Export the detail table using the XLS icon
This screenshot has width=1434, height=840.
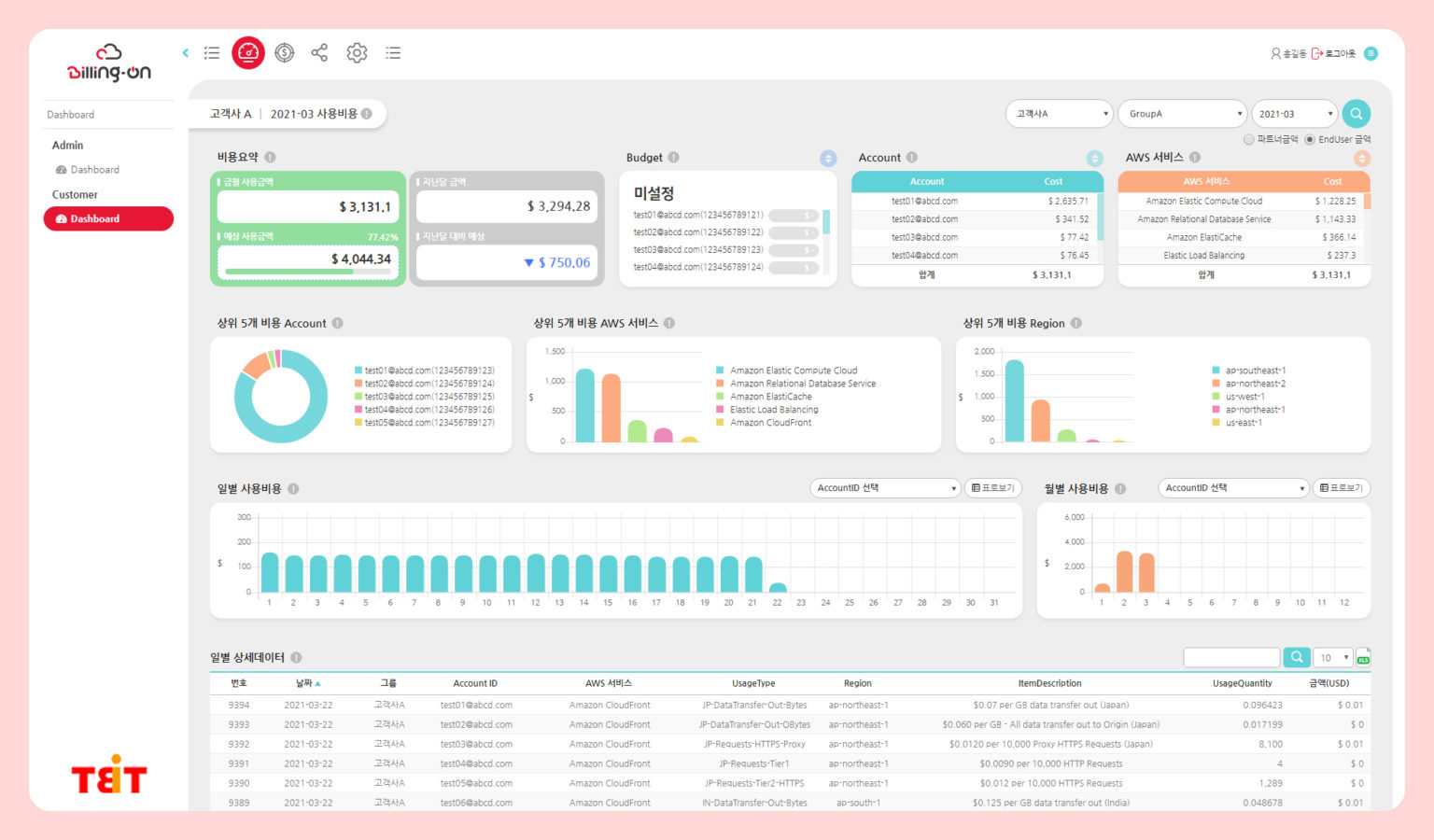[x=1363, y=657]
